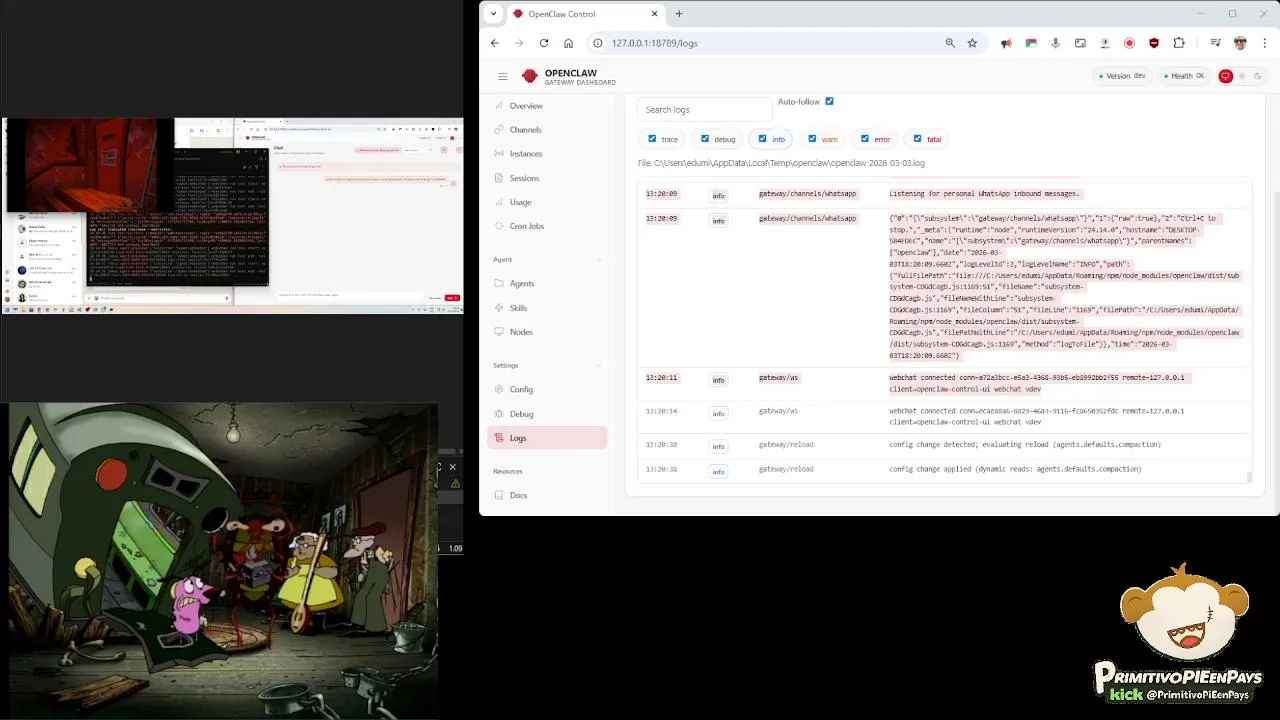Toggle the info log level checkbox
The image size is (1280, 720).
pyautogui.click(x=762, y=139)
